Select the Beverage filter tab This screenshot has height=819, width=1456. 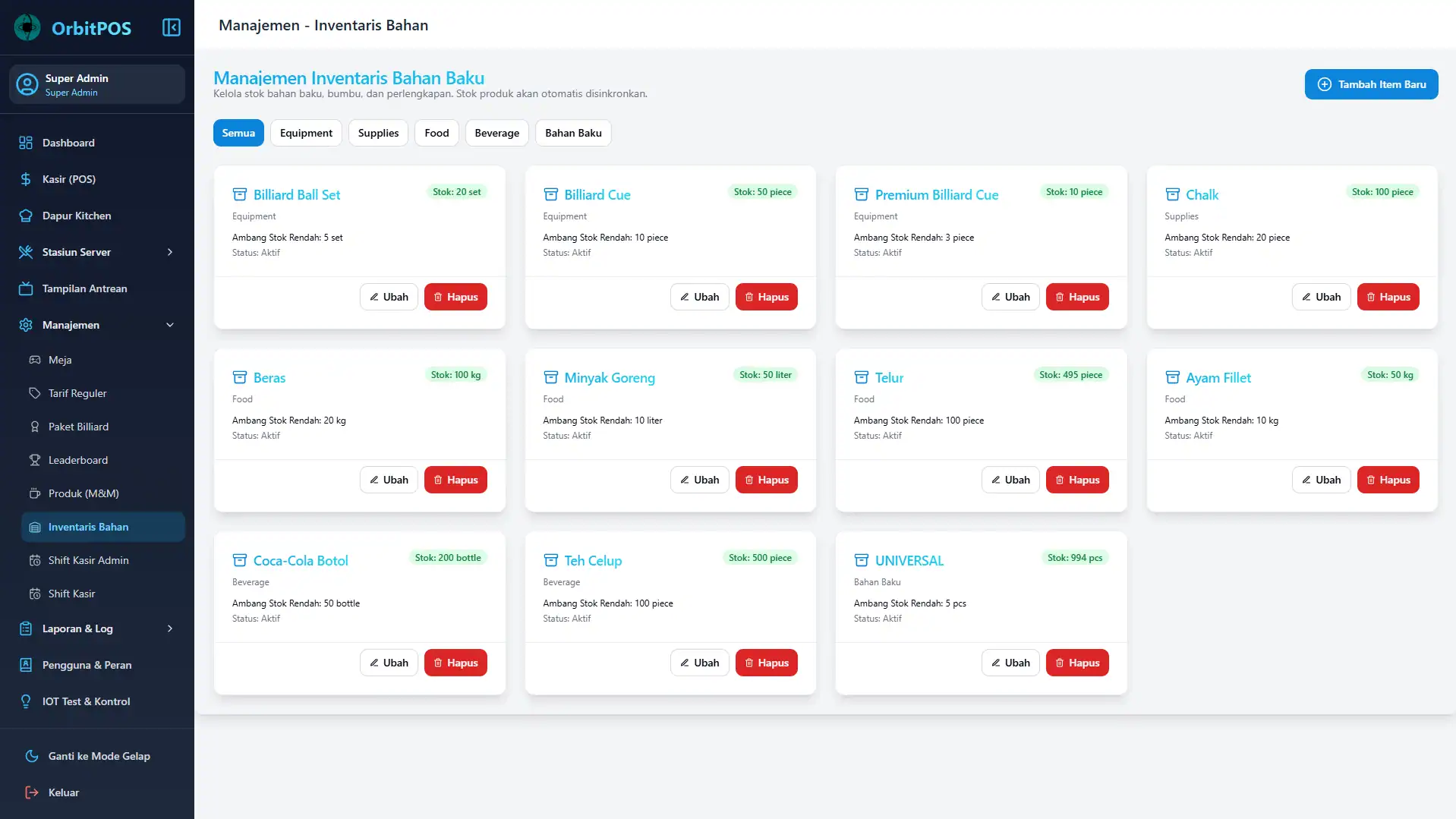coord(496,133)
